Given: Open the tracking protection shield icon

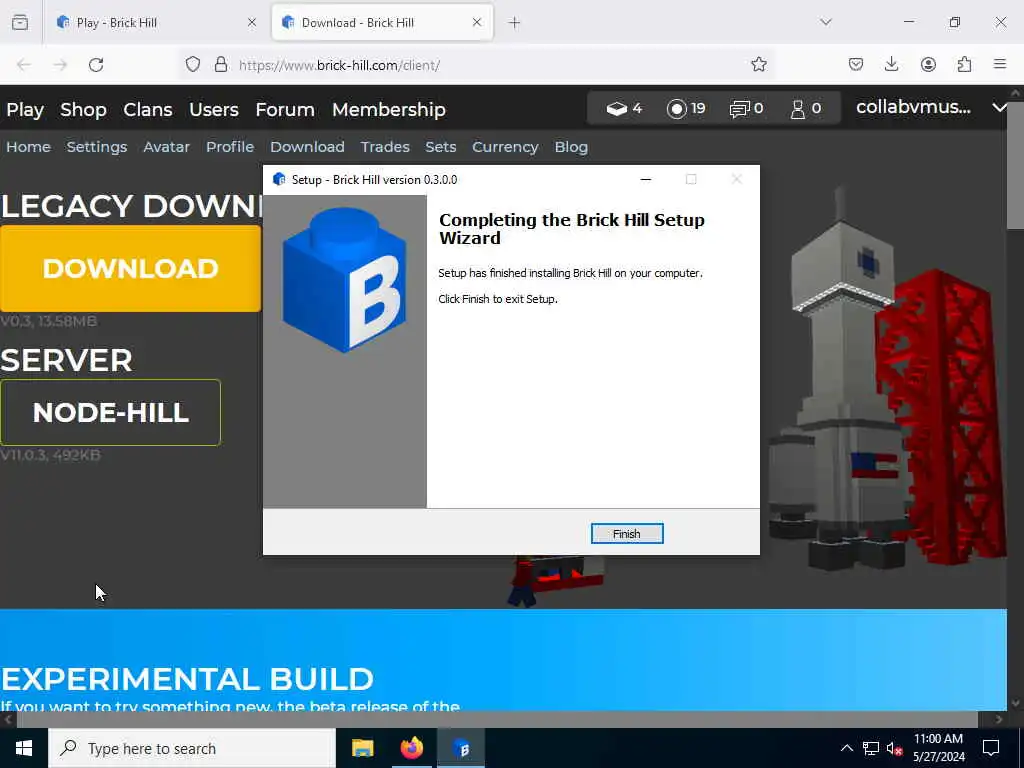Looking at the screenshot, I should (193, 65).
